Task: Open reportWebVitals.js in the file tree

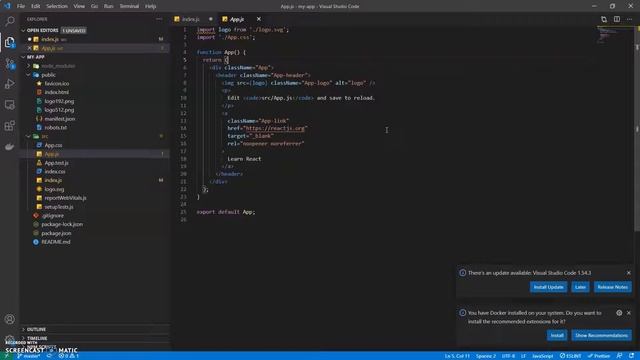Action: click(65, 198)
